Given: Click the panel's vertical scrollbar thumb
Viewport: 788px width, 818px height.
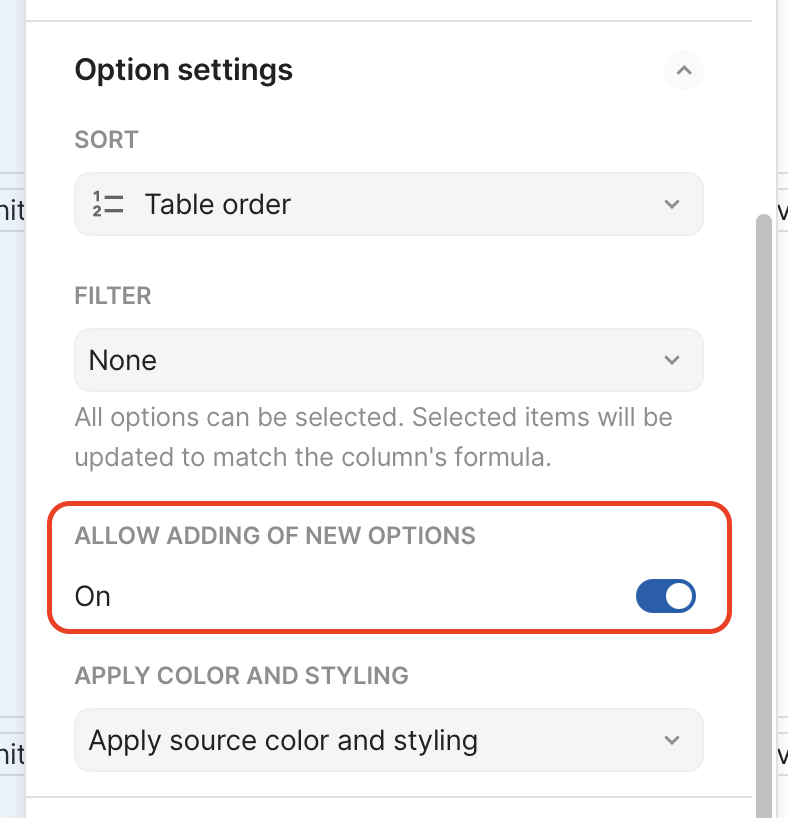Looking at the screenshot, I should point(763,500).
